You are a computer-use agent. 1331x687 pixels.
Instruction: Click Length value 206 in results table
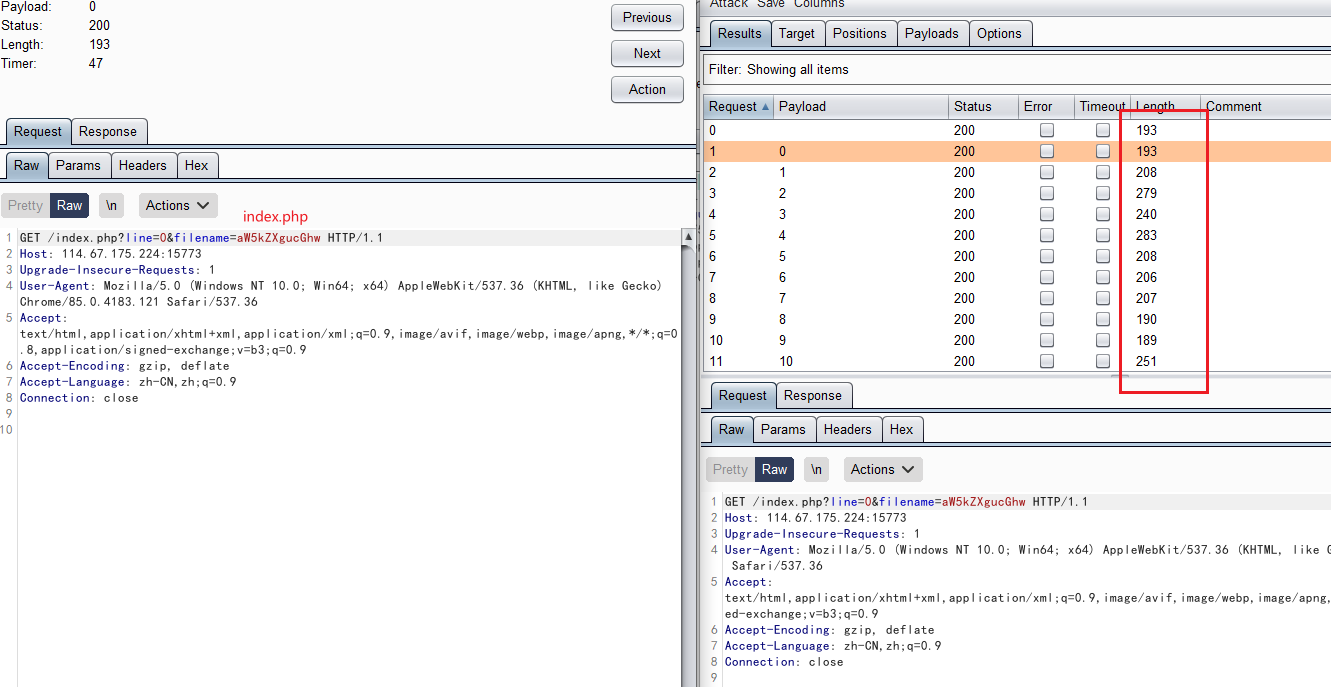tap(1146, 277)
